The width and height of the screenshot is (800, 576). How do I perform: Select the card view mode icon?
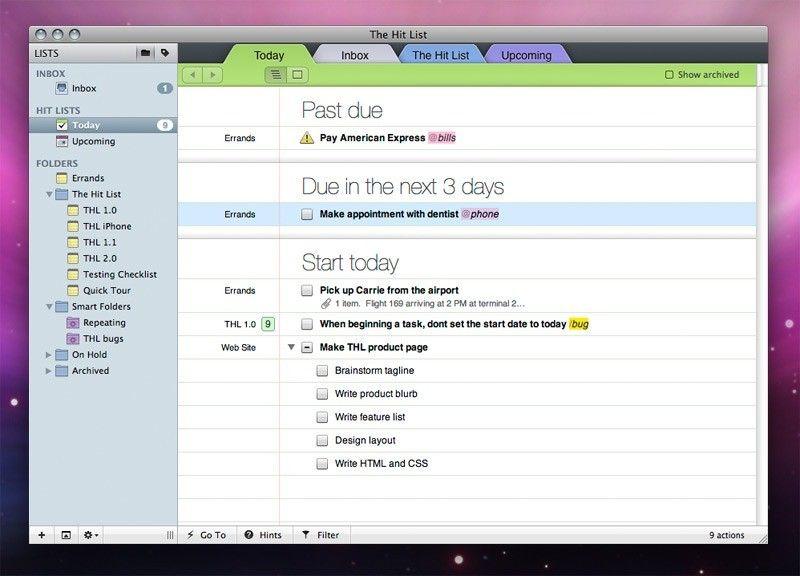point(297,75)
